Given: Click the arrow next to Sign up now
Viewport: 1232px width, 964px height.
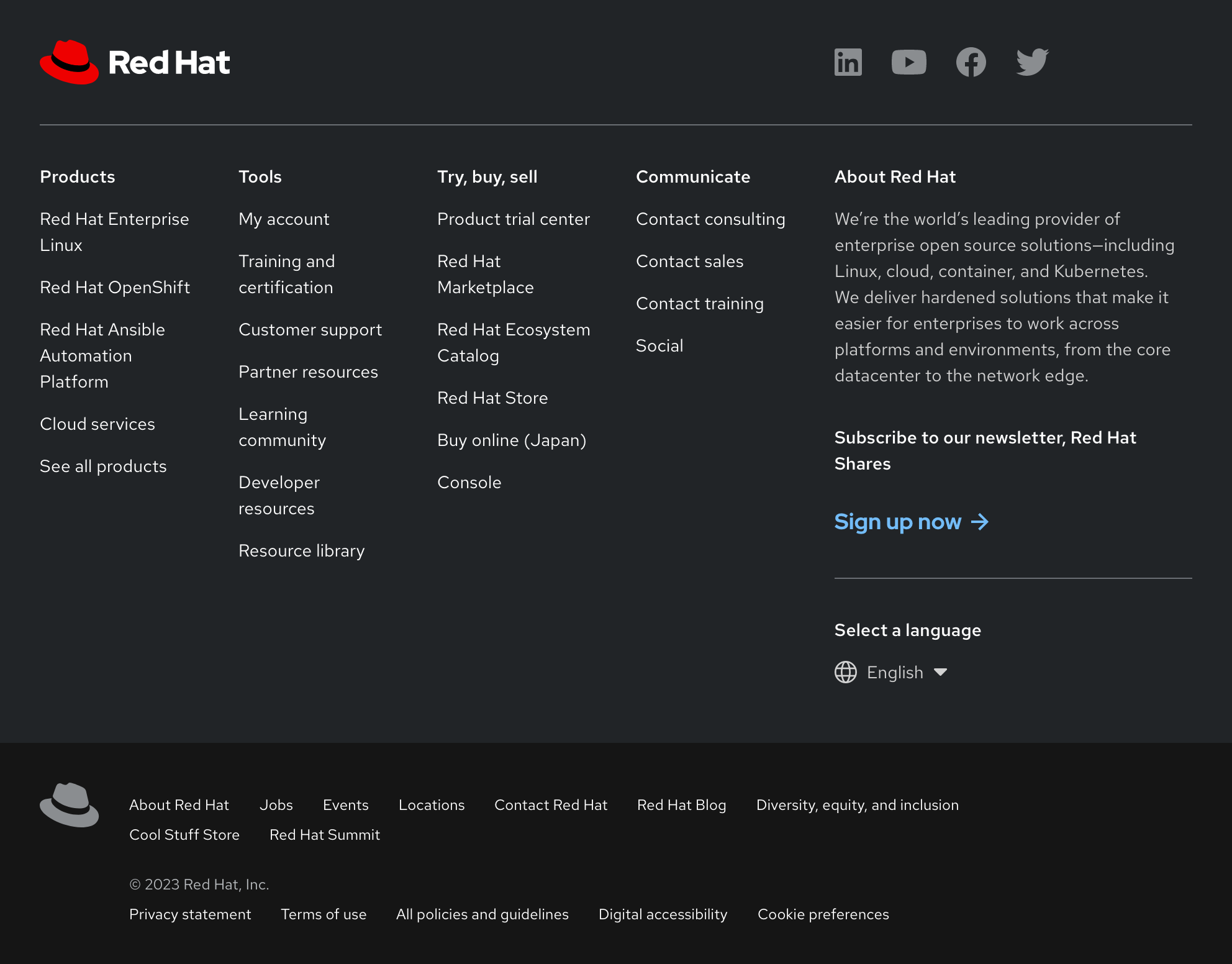Looking at the screenshot, I should tap(980, 522).
